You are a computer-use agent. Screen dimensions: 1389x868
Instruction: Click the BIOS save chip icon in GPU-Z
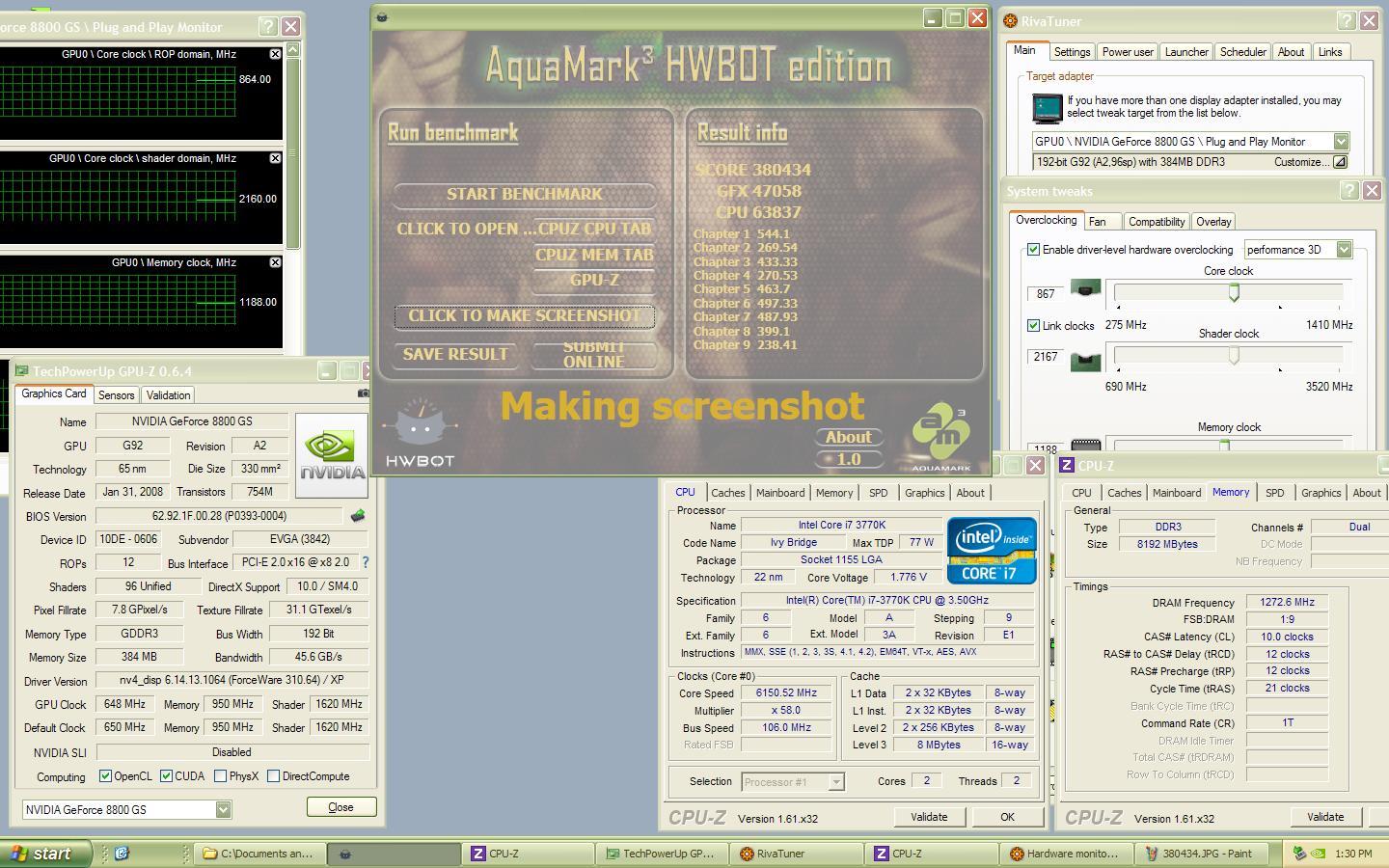357,516
